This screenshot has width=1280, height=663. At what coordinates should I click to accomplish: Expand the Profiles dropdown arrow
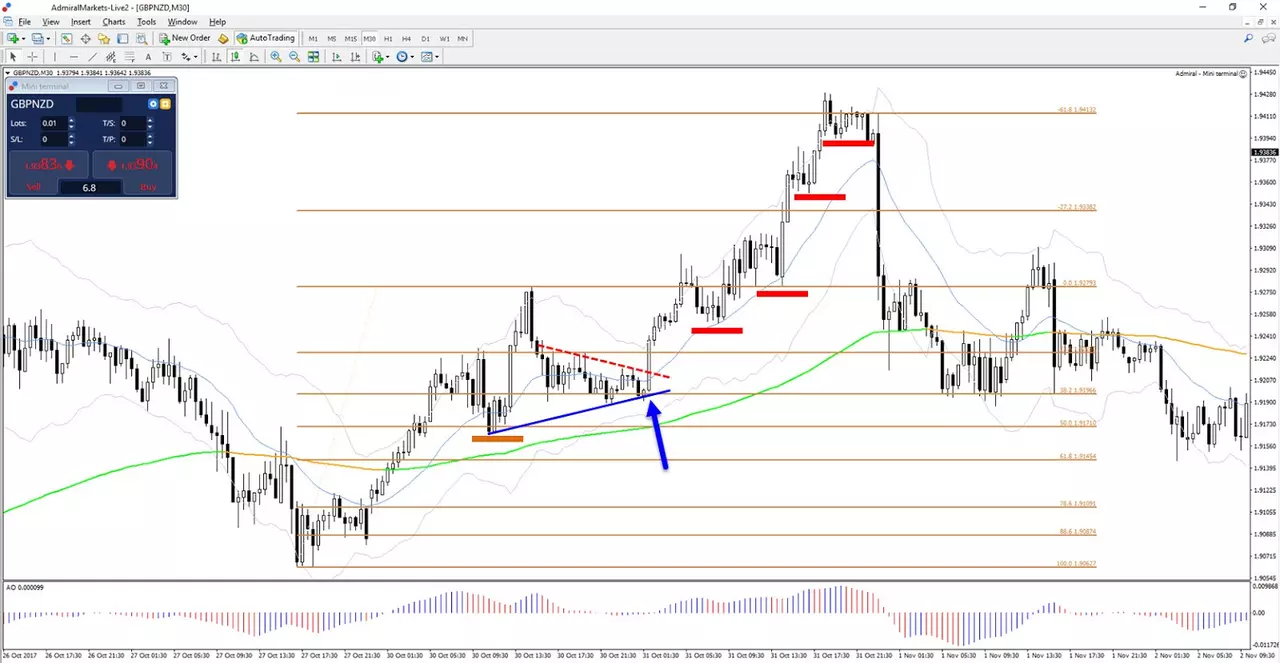tap(48, 38)
